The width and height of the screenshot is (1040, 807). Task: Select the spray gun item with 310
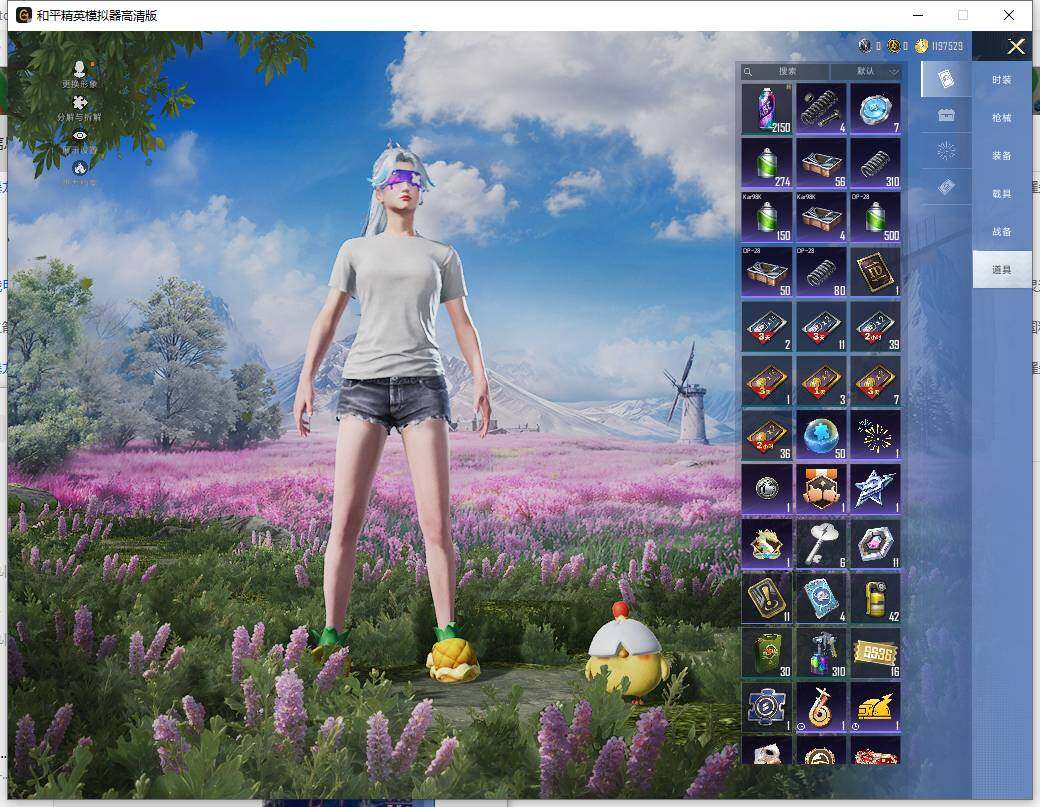(x=821, y=652)
